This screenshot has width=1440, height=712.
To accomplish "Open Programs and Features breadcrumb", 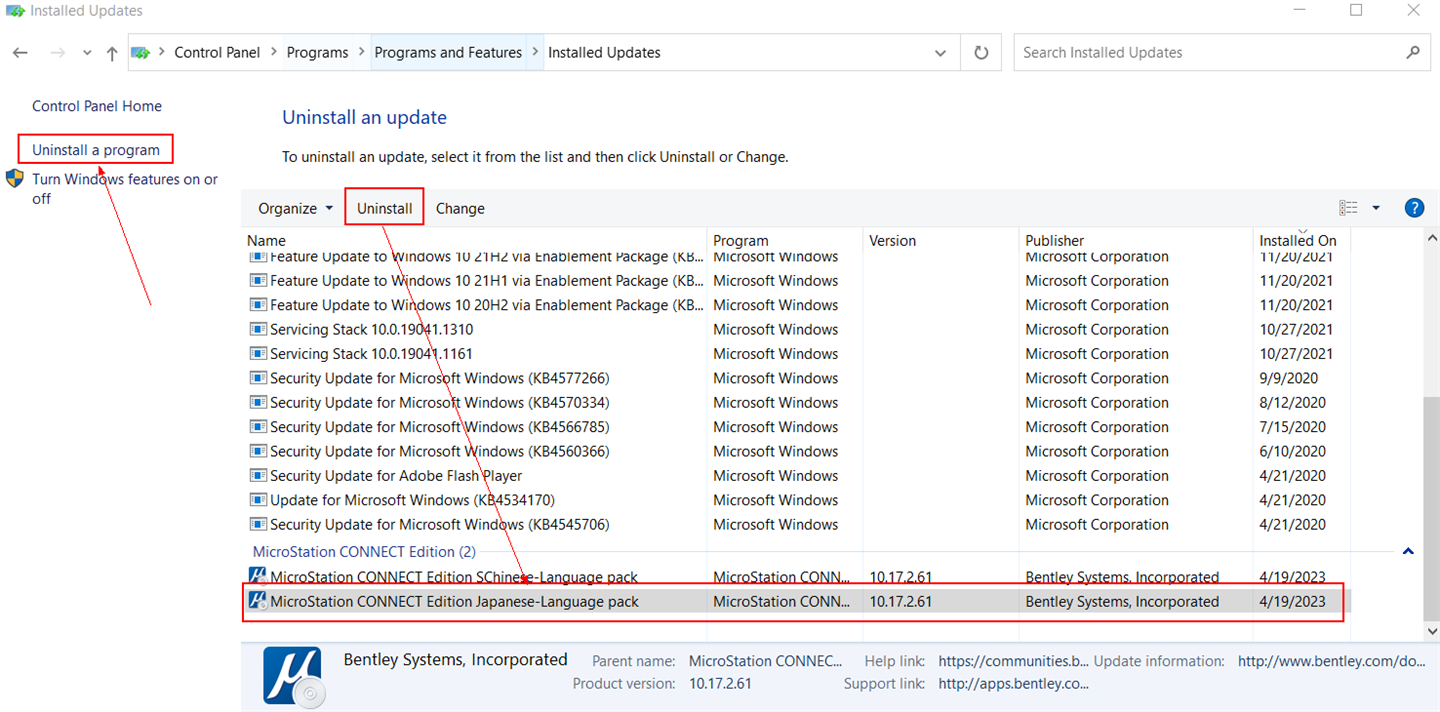I will [x=448, y=53].
